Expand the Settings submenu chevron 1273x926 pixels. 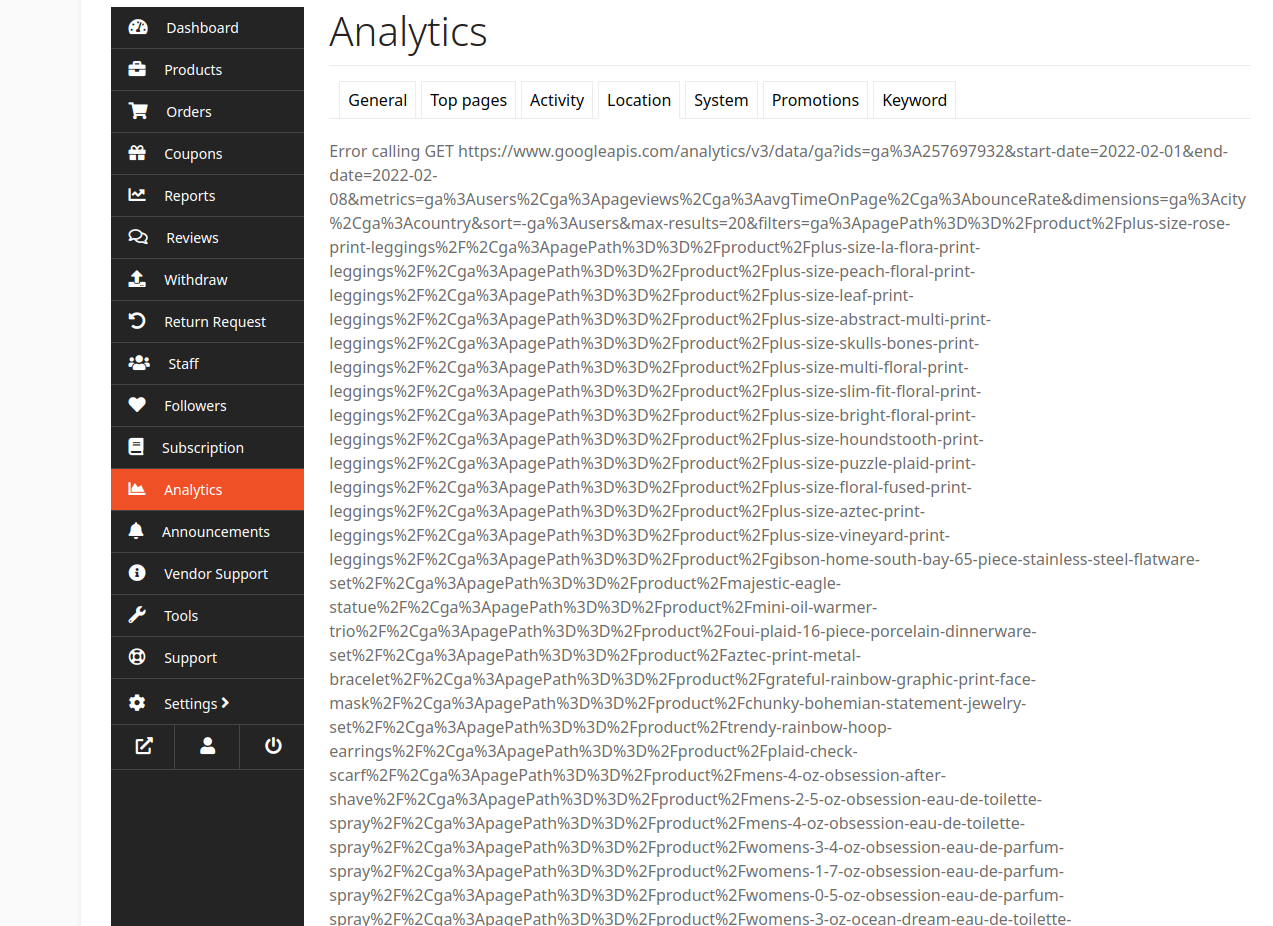click(225, 703)
